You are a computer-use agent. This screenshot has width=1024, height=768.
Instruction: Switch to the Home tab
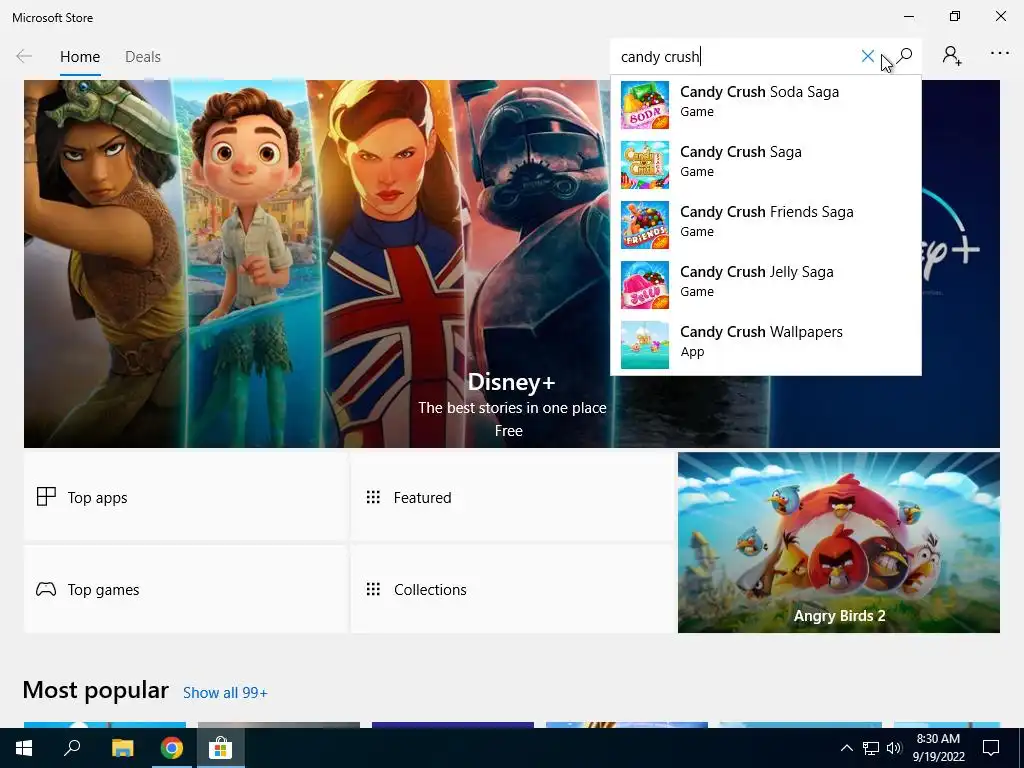pos(80,57)
